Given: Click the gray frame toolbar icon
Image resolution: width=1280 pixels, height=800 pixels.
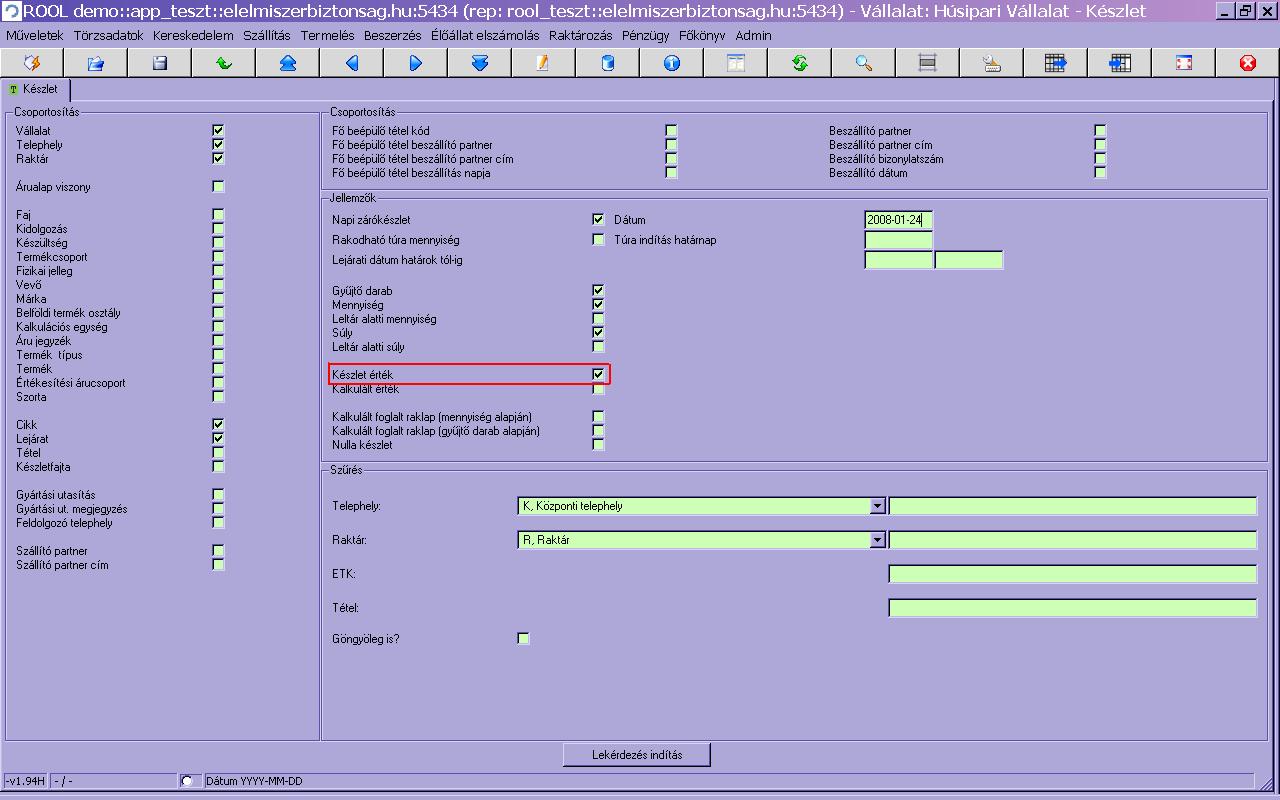Looking at the screenshot, I should pyautogui.click(x=928, y=63).
